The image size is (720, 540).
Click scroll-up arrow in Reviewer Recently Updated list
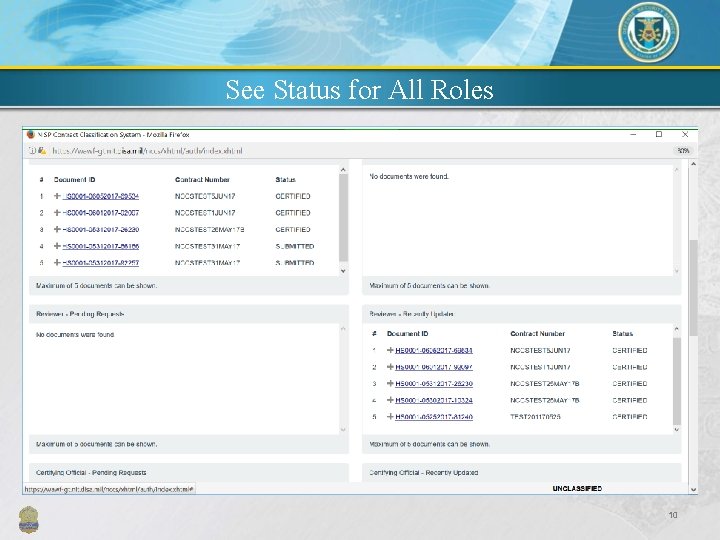pos(676,329)
